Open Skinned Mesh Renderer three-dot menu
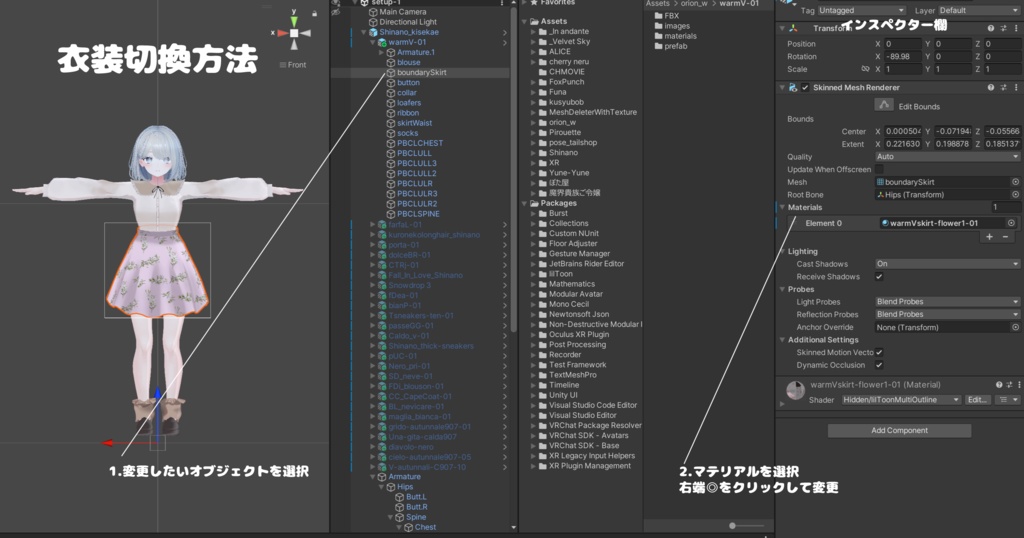This screenshot has width=1024, height=538. point(1016,87)
